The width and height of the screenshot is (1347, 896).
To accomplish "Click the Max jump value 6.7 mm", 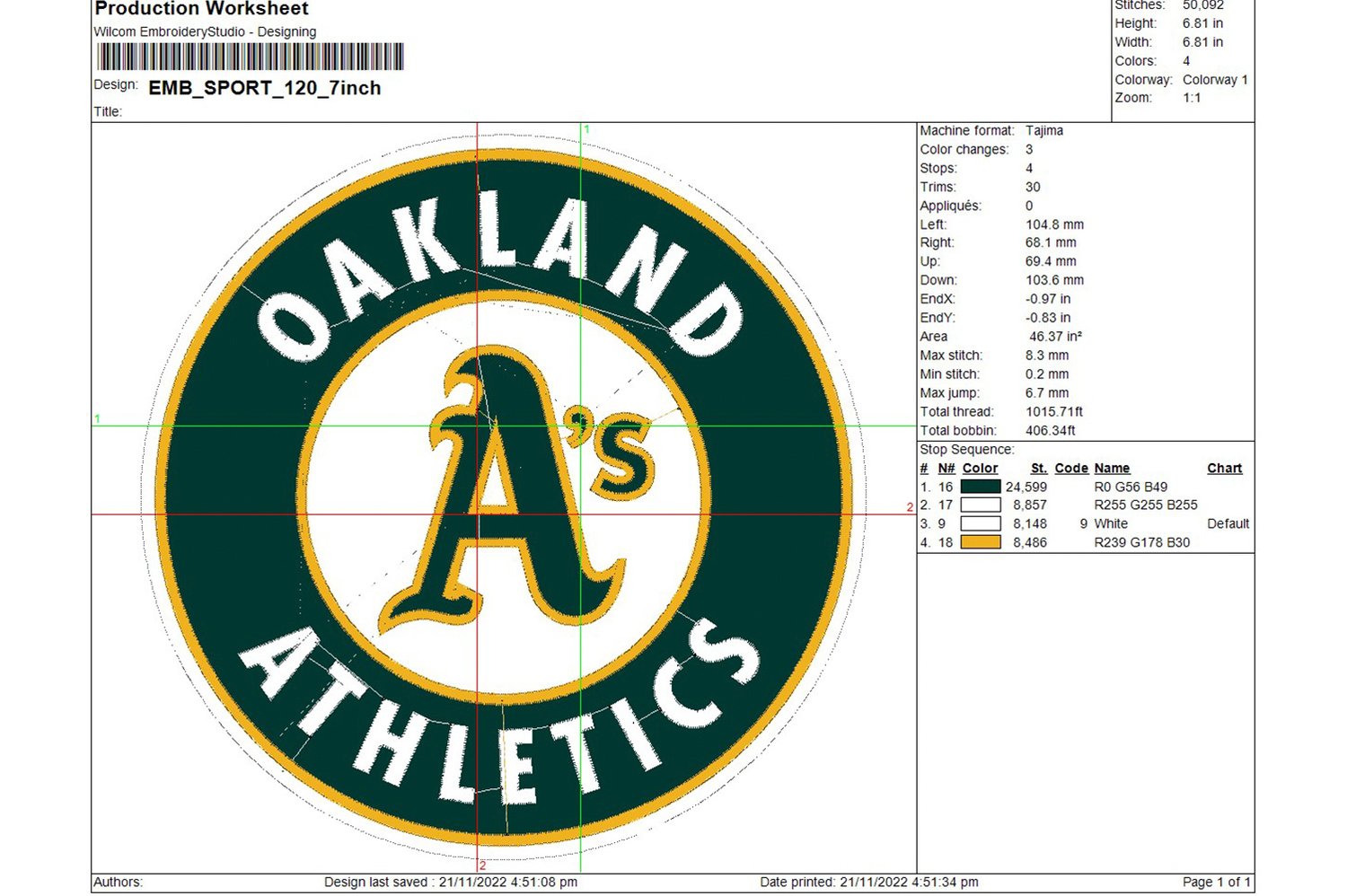I will point(1047,393).
